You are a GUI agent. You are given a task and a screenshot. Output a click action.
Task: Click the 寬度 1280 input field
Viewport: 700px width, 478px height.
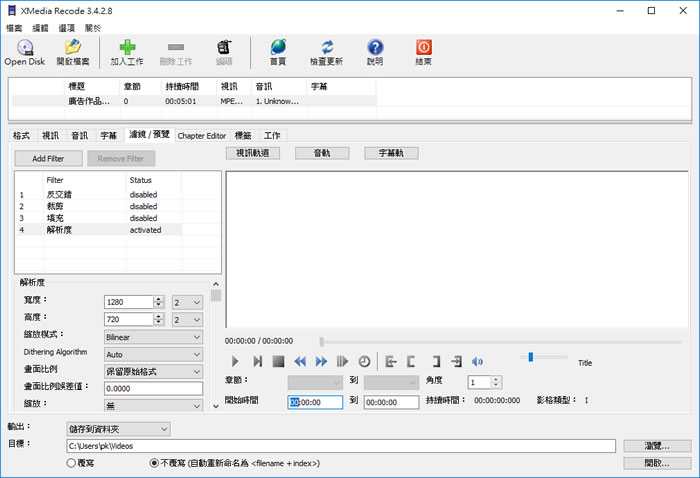point(129,302)
